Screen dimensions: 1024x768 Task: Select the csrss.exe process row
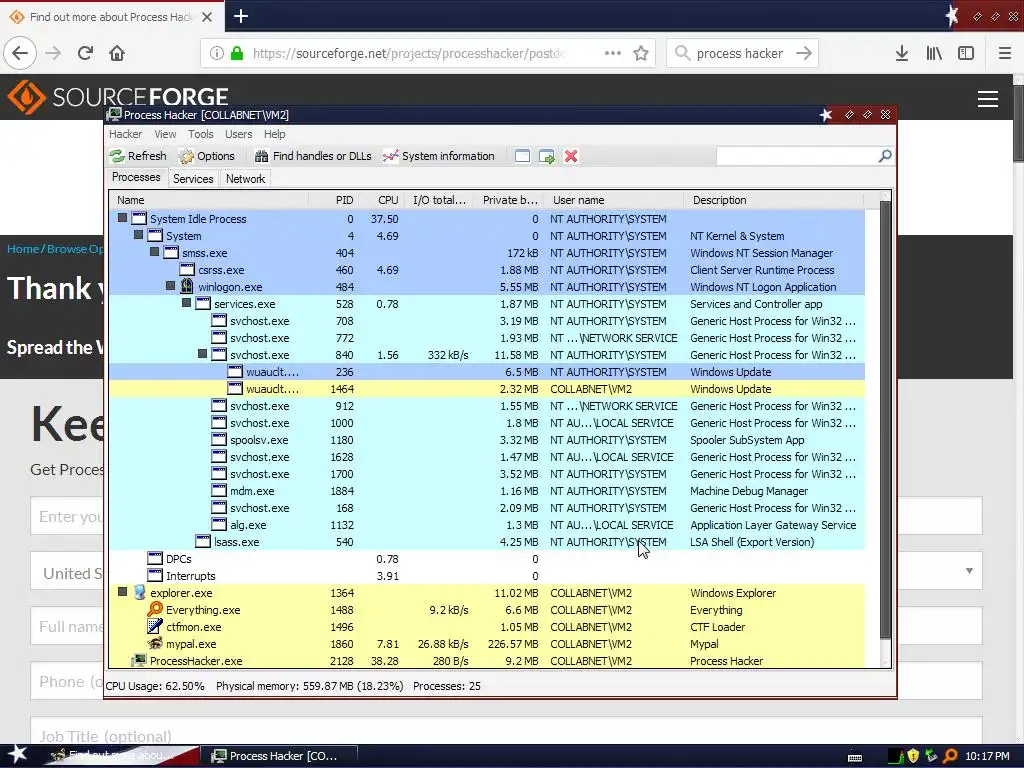pyautogui.click(x=487, y=270)
